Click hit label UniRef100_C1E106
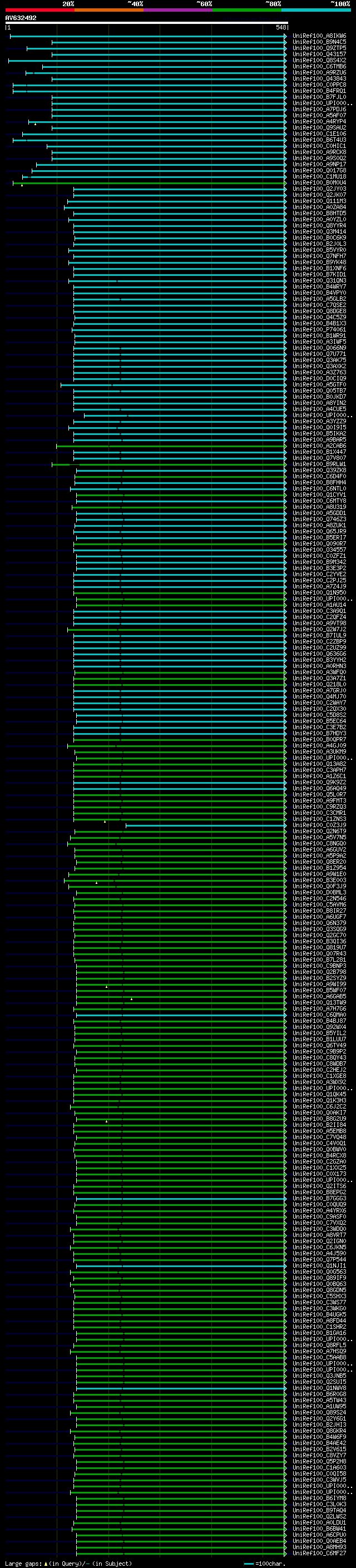Image resolution: width=356 pixels, height=1568 pixels. coord(319,134)
